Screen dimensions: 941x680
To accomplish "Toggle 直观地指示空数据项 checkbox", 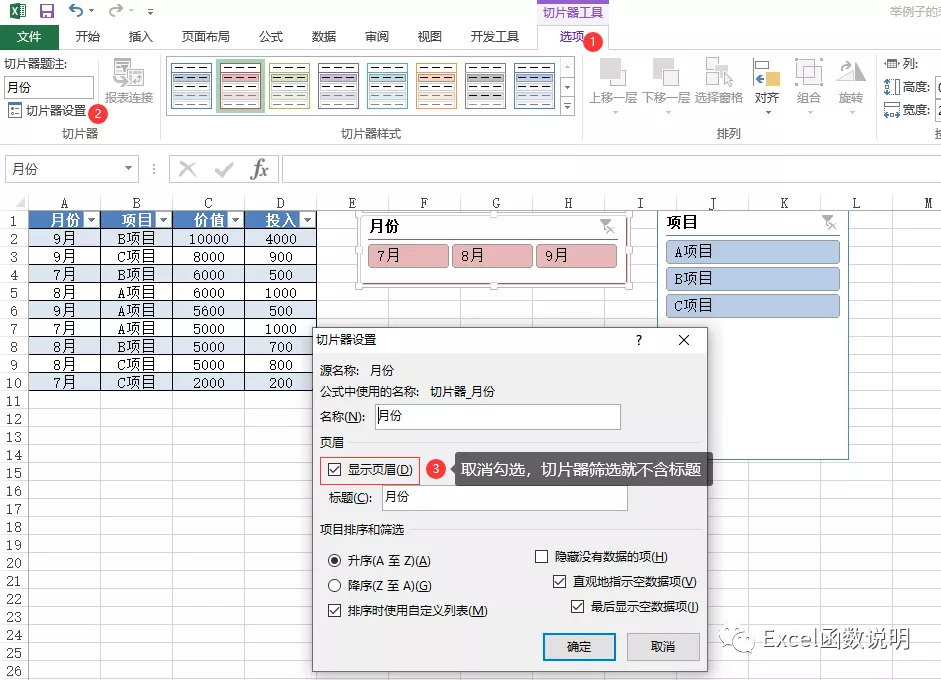I will pyautogui.click(x=559, y=582).
